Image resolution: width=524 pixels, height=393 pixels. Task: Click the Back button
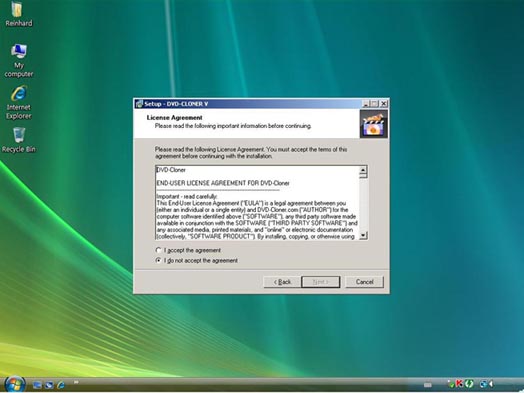point(282,282)
